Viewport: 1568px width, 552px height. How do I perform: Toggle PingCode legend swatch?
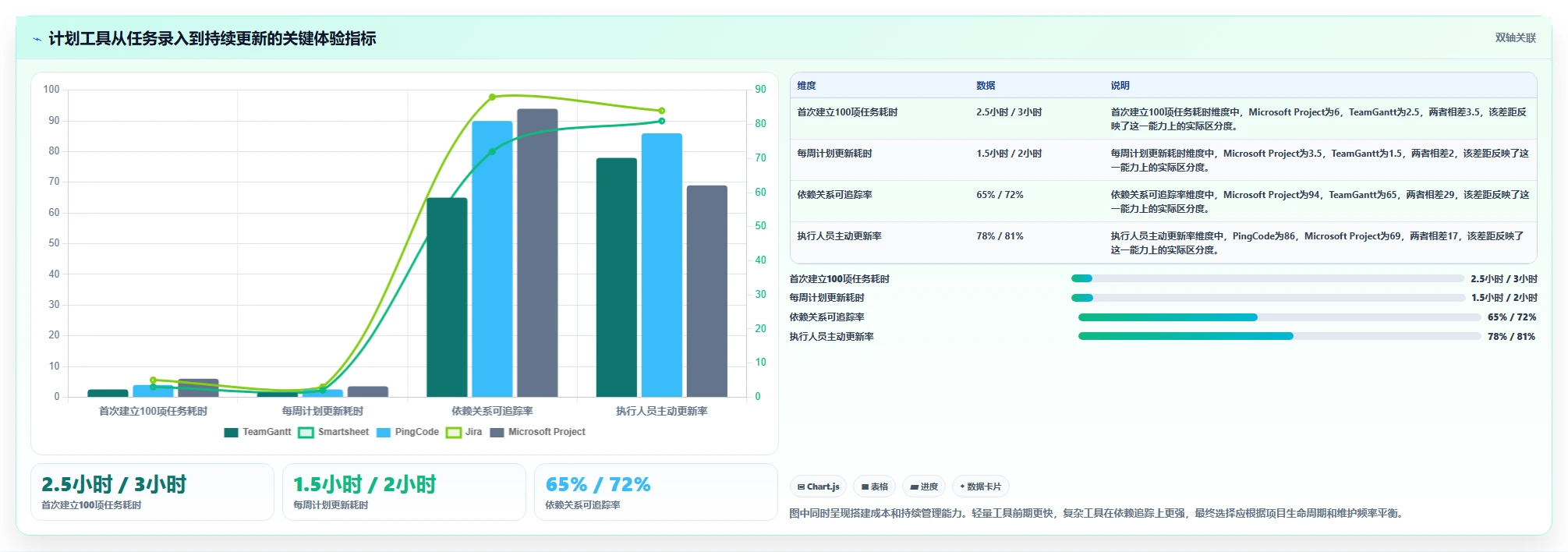(x=383, y=433)
